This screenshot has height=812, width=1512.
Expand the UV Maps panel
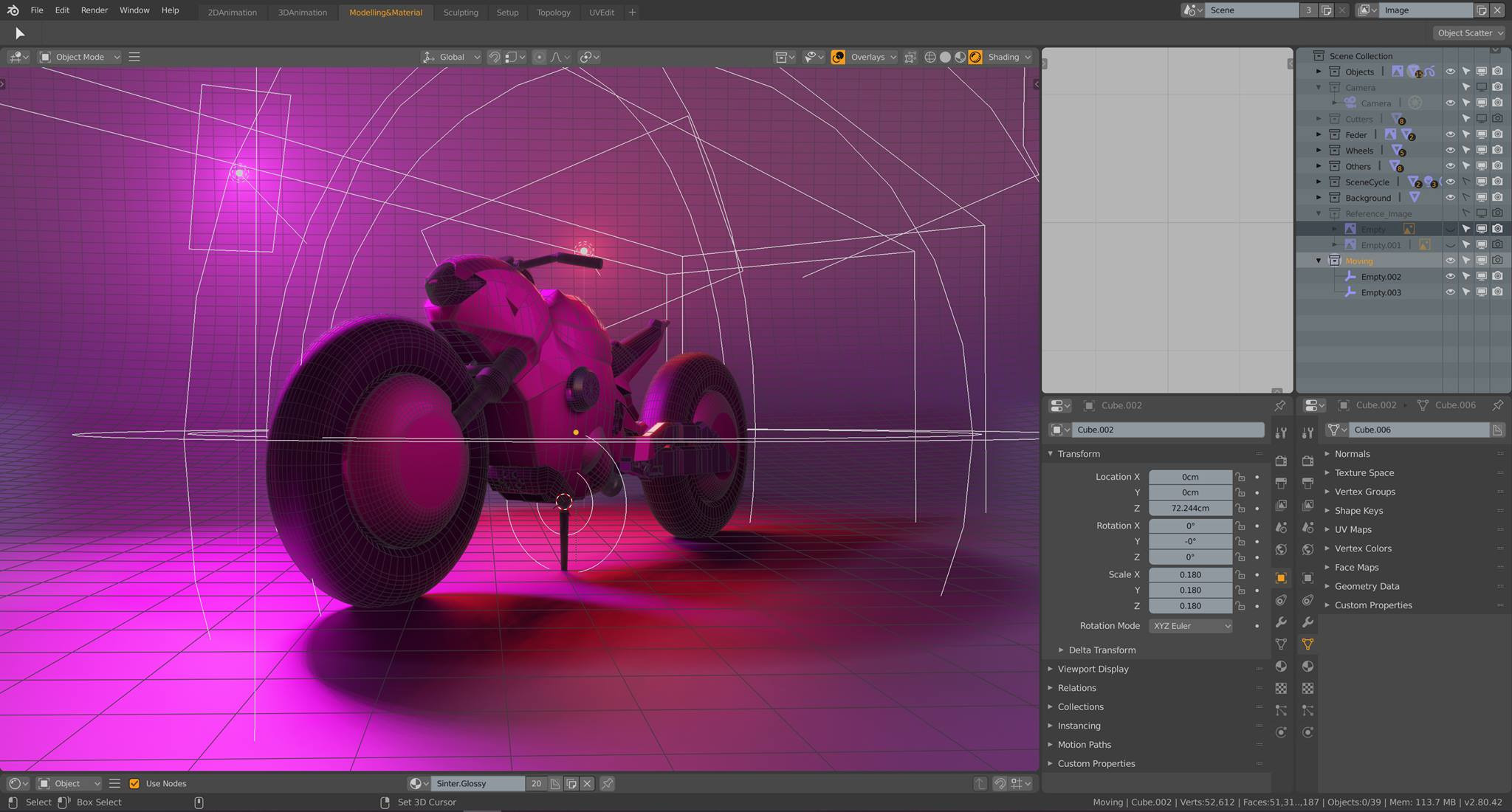point(1327,529)
